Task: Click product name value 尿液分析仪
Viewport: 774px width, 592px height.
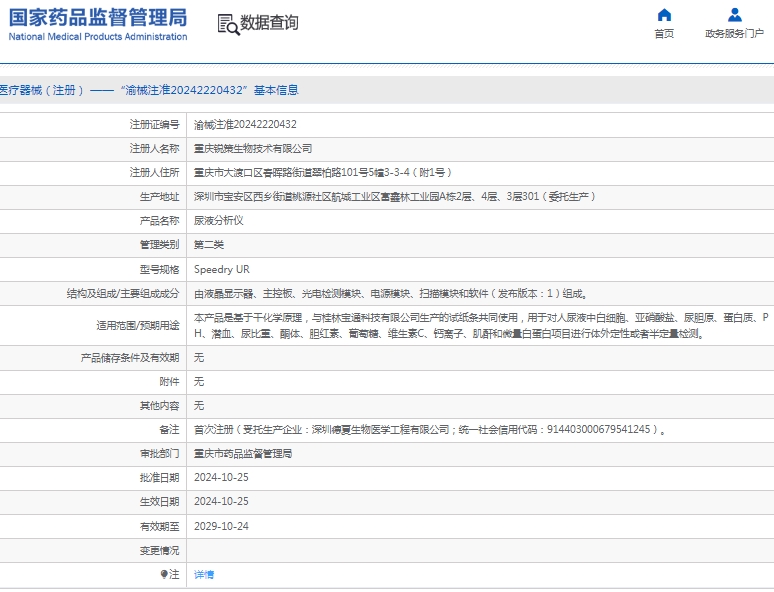Action: [x=219, y=221]
